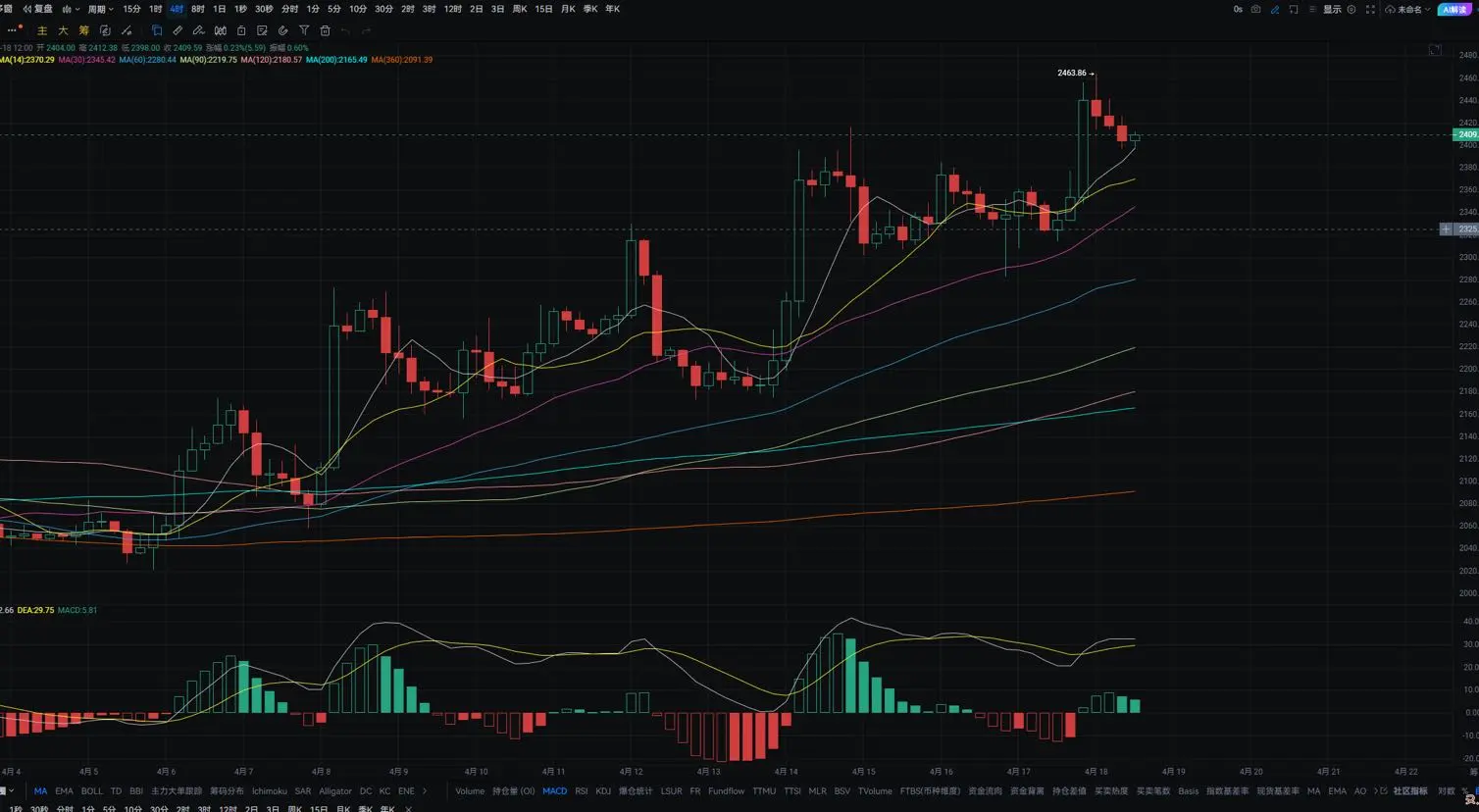Click the redo arrow
This screenshot has height=812, width=1479.
click(367, 30)
